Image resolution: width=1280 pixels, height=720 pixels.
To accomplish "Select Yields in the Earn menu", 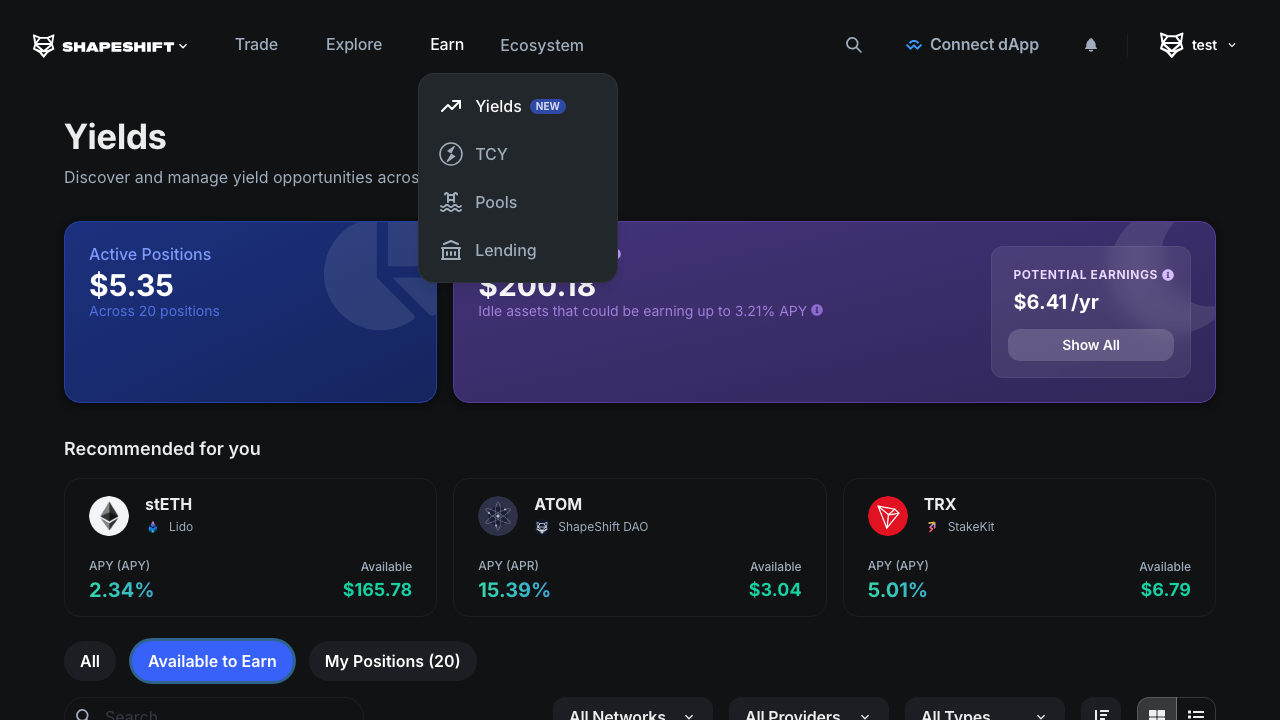I will [x=498, y=106].
